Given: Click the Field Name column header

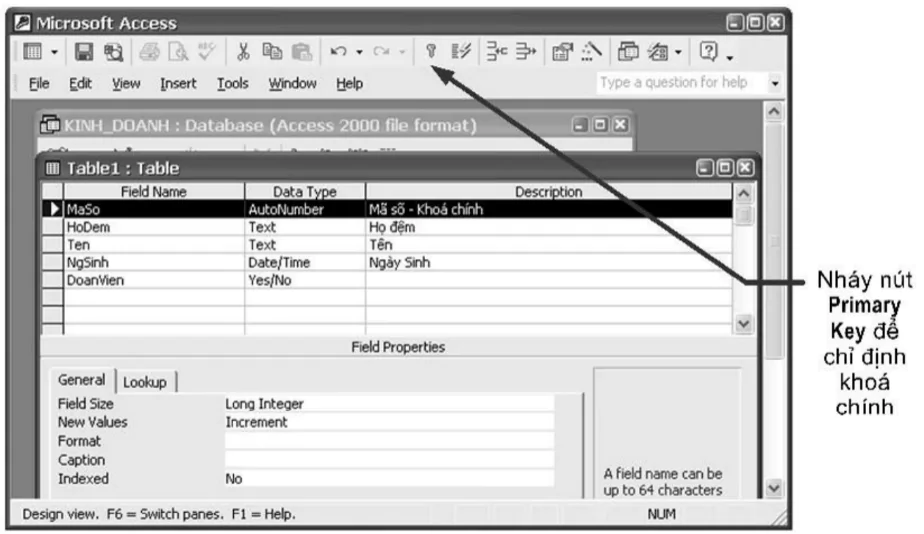Looking at the screenshot, I should click(x=154, y=192).
